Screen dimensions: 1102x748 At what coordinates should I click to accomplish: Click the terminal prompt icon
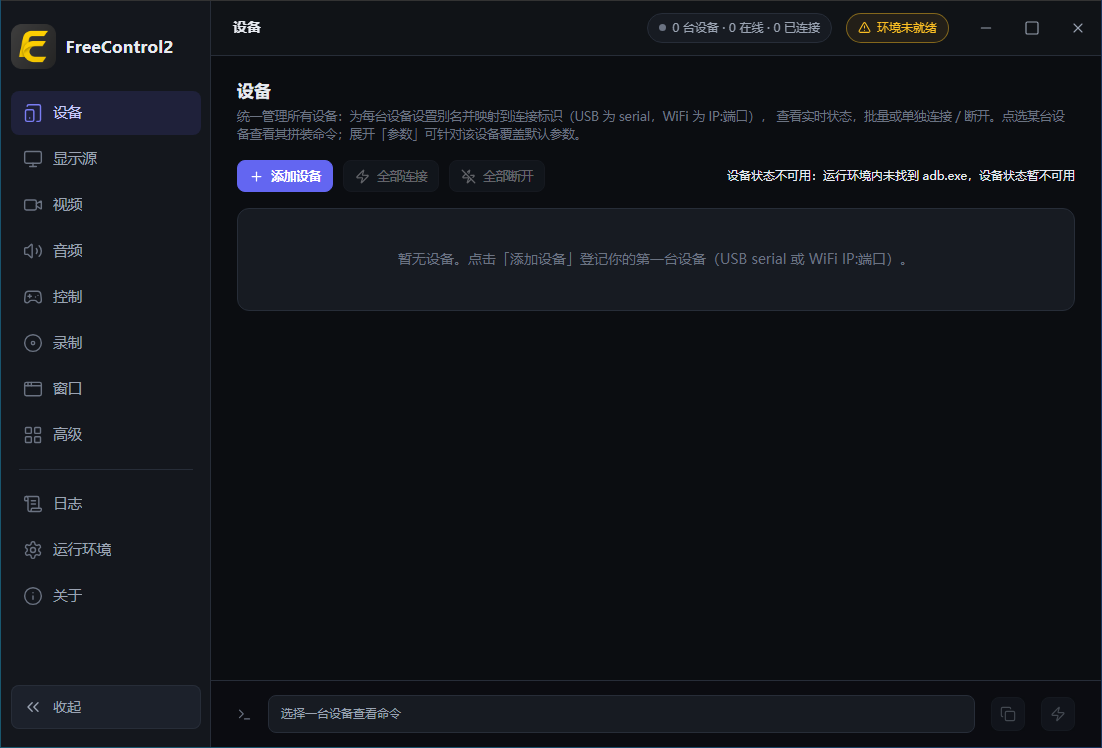click(x=244, y=714)
